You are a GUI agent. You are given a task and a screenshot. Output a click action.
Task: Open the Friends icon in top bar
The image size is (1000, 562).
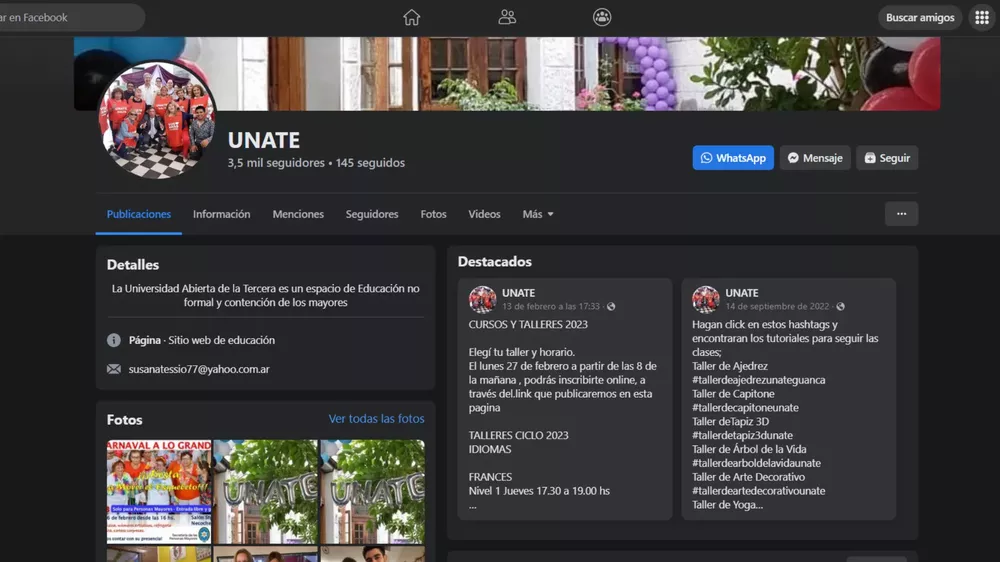(507, 17)
